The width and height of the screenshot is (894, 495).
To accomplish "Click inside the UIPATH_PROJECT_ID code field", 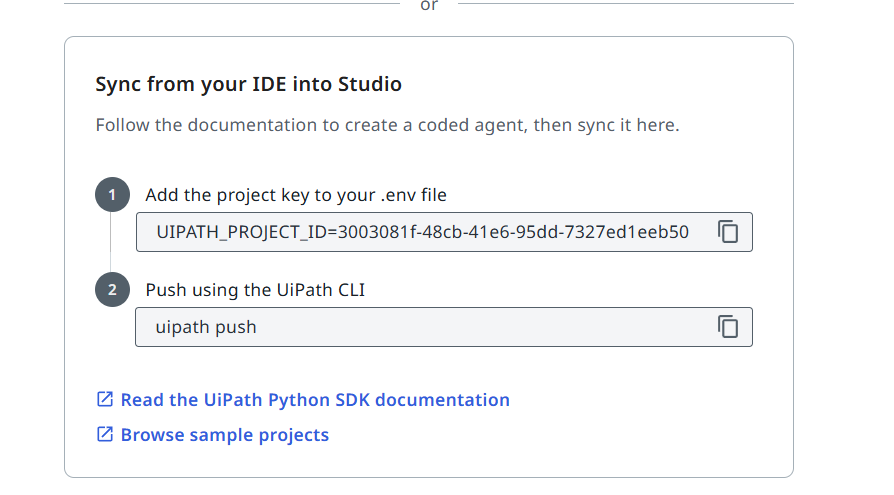I will tap(420, 232).
